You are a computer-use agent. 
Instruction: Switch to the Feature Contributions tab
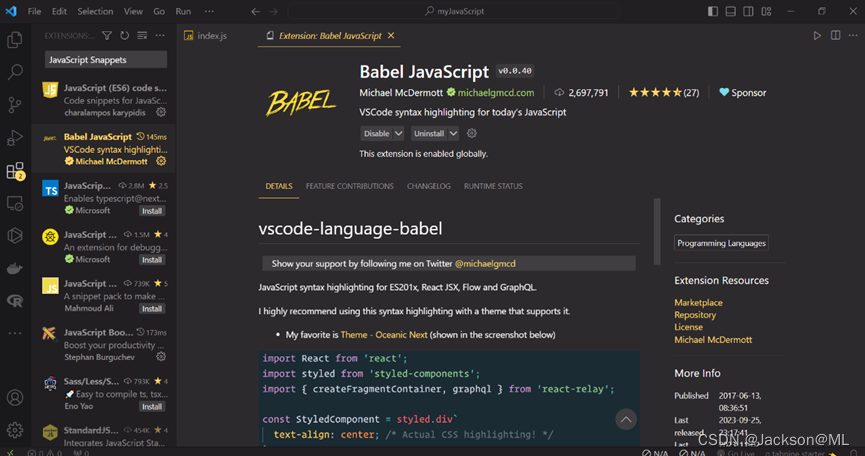pyautogui.click(x=349, y=186)
